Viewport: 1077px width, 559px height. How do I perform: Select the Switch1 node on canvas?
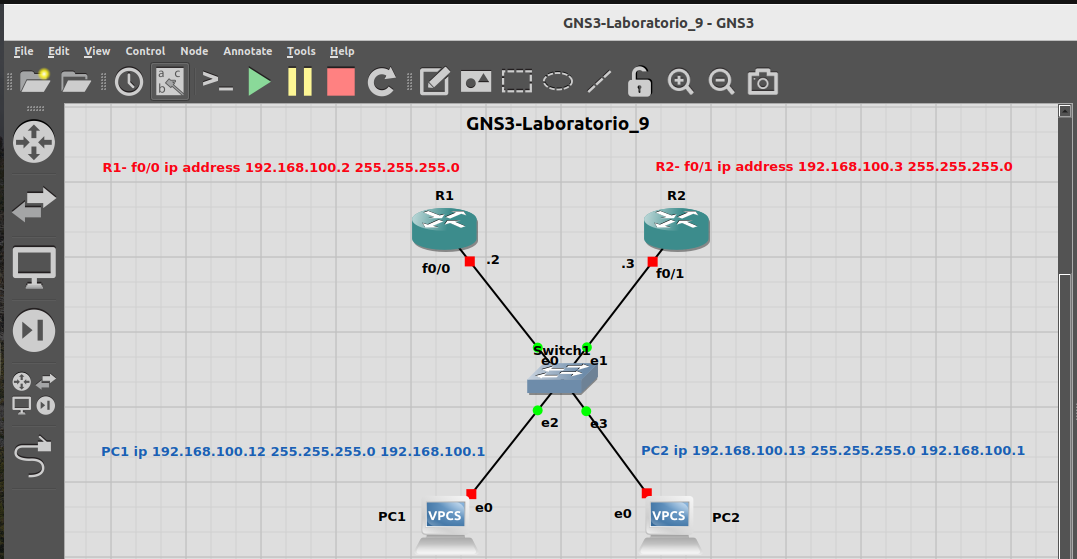point(563,378)
